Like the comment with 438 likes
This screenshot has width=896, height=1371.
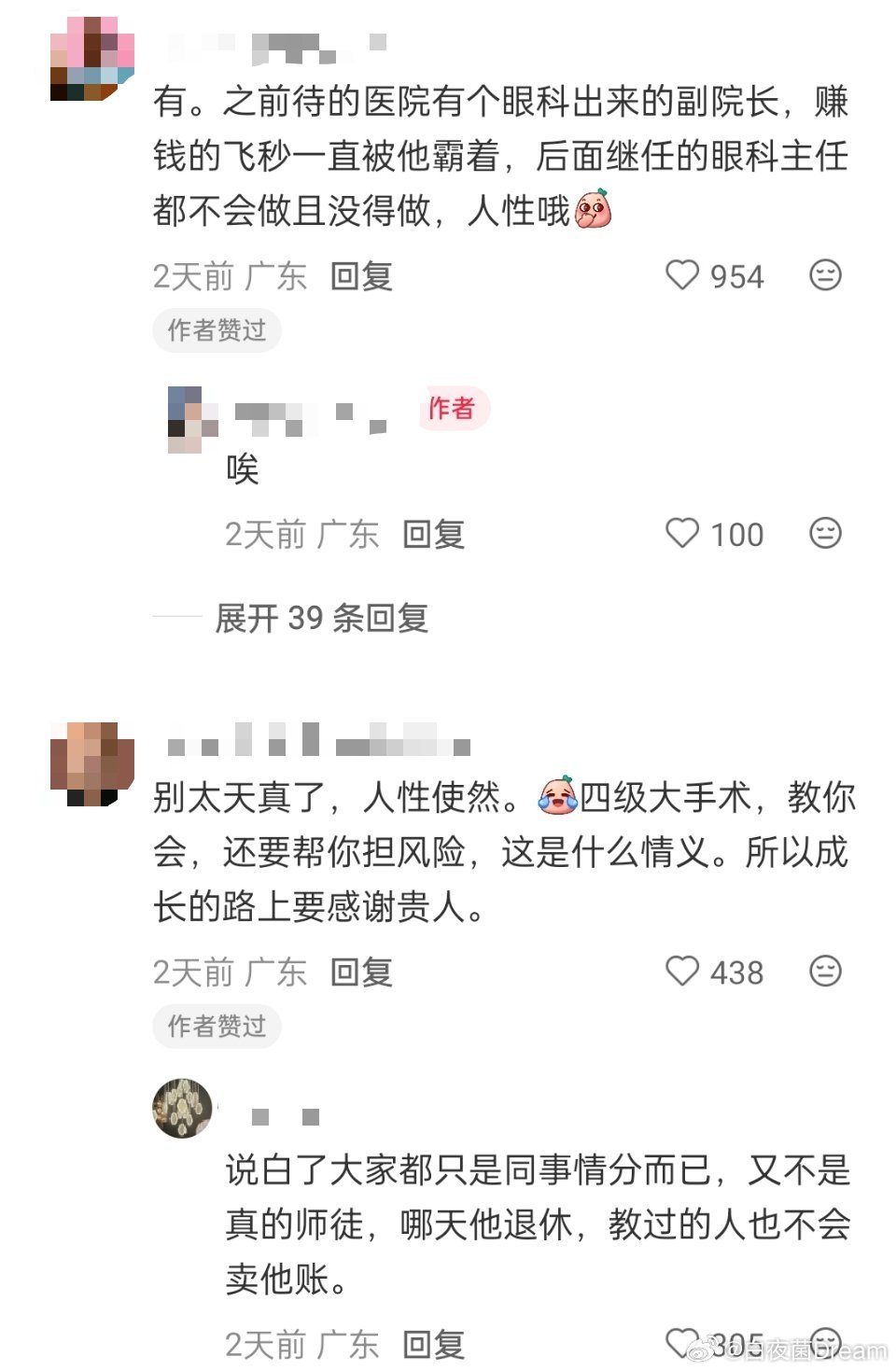[682, 972]
